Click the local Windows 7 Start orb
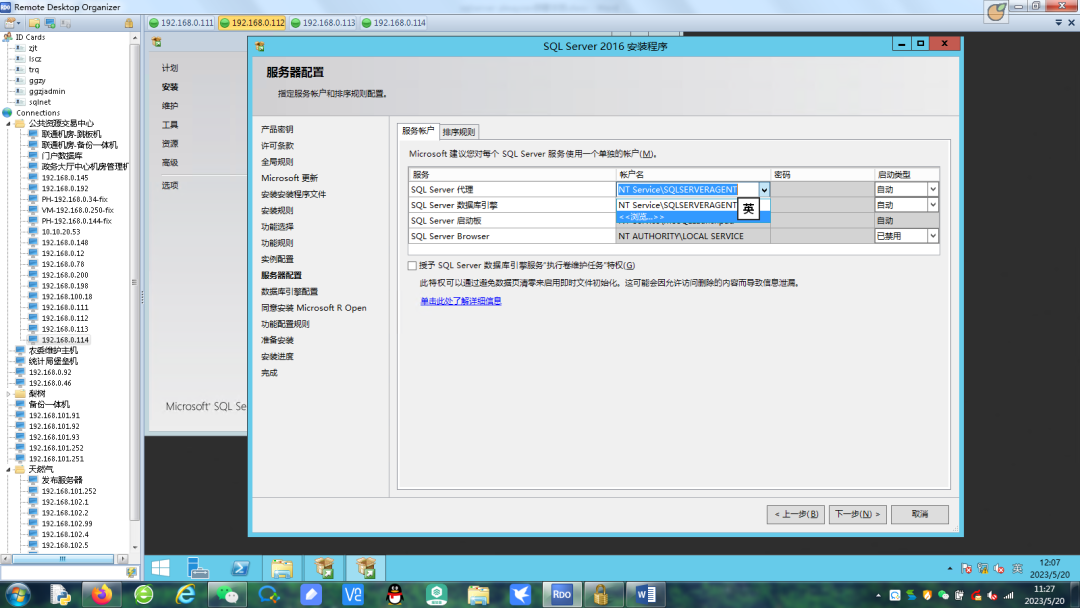 point(18,594)
